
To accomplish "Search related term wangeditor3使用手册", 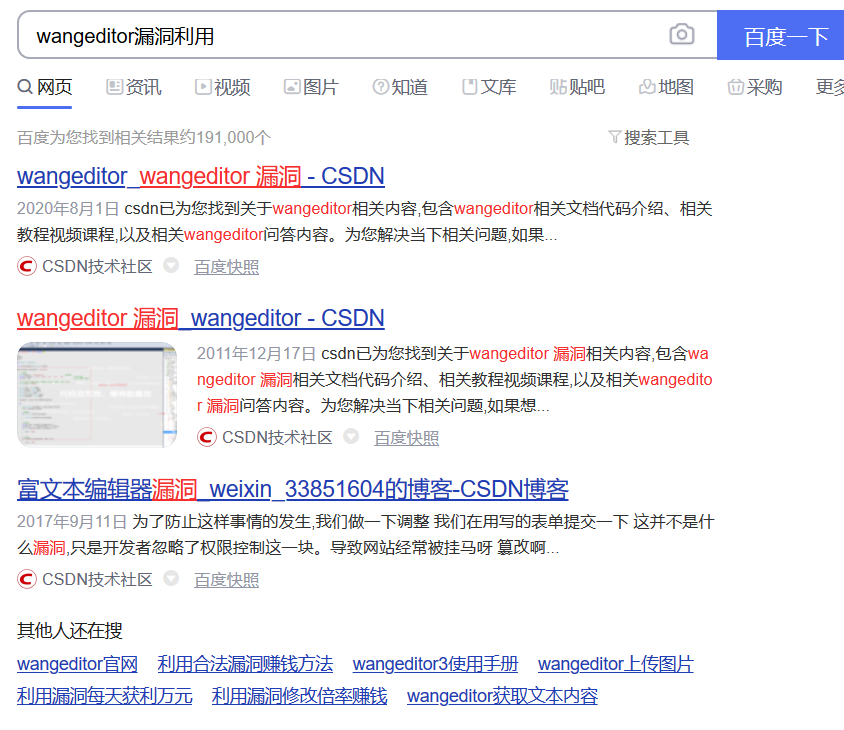I will tap(435, 664).
